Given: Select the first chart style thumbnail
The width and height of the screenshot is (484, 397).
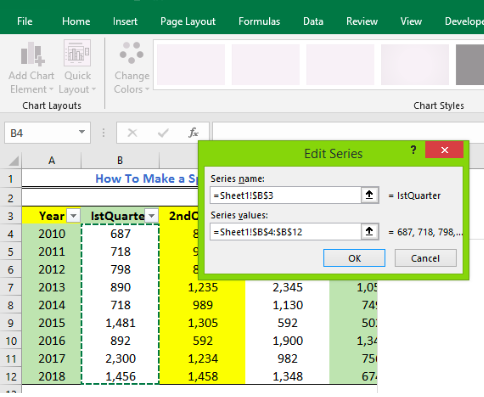Looking at the screenshot, I should pos(191,64).
